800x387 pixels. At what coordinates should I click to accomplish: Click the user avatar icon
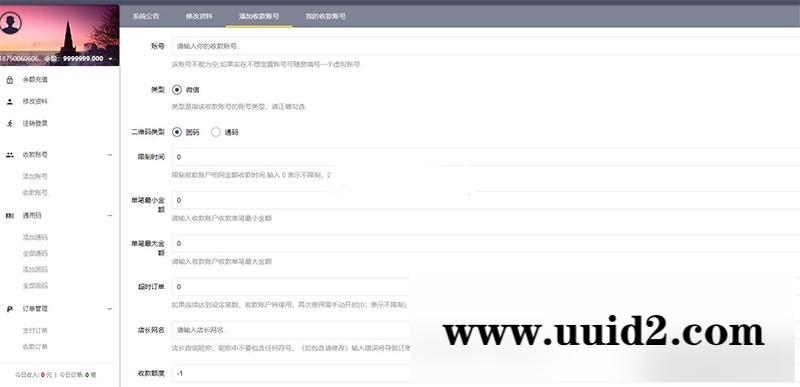(11, 23)
